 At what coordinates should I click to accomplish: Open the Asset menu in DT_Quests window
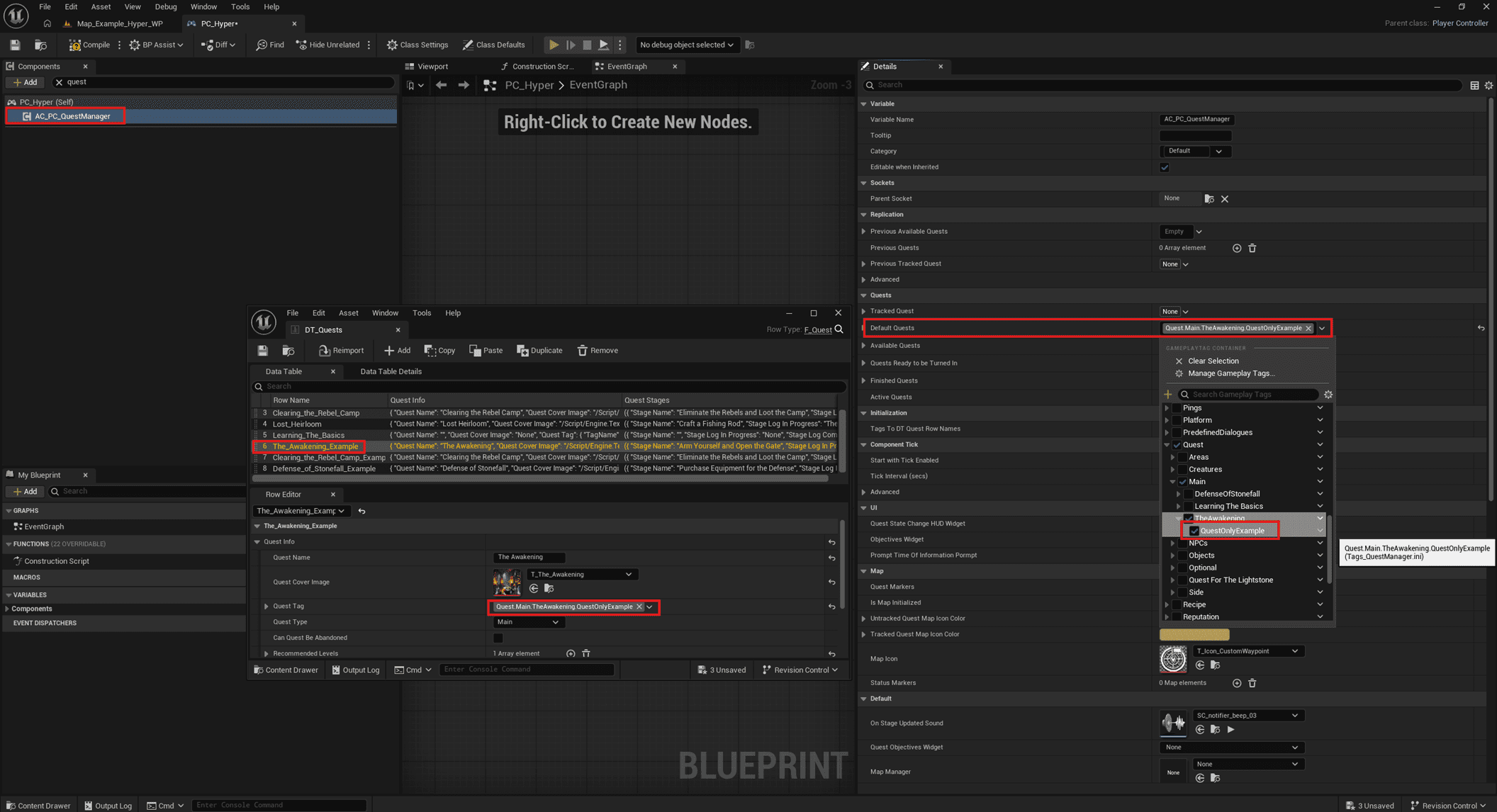coord(348,312)
